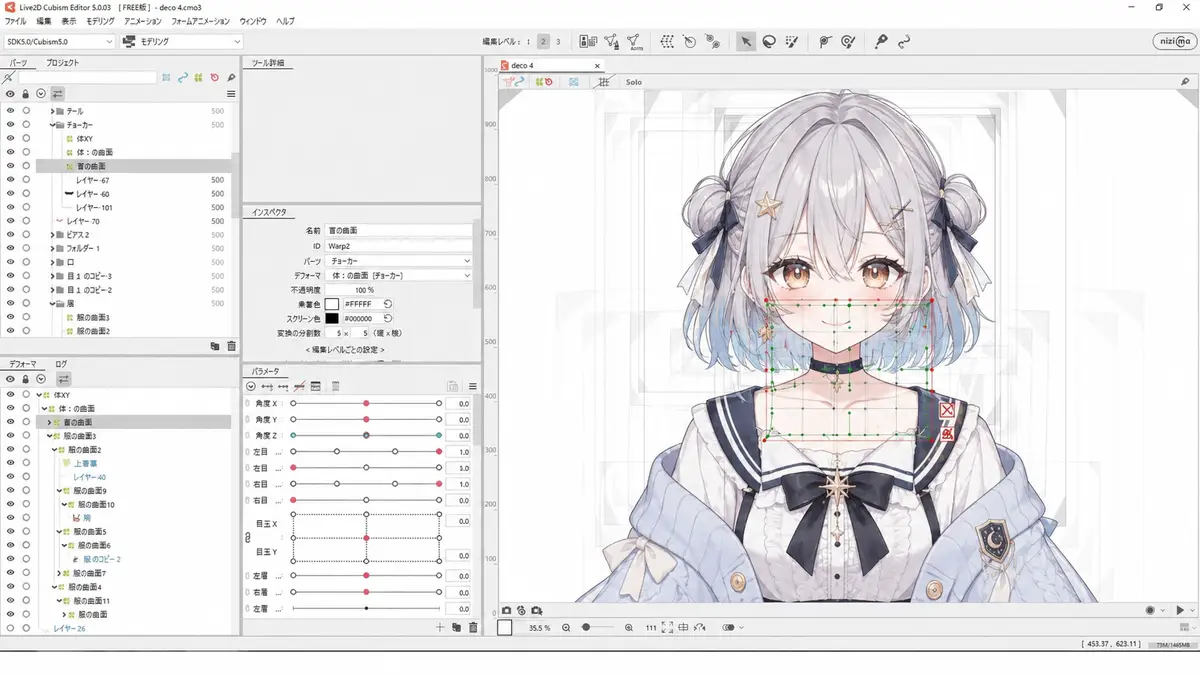Open the パーツ dropdown in Inspector
The image size is (1200, 675).
click(x=398, y=260)
